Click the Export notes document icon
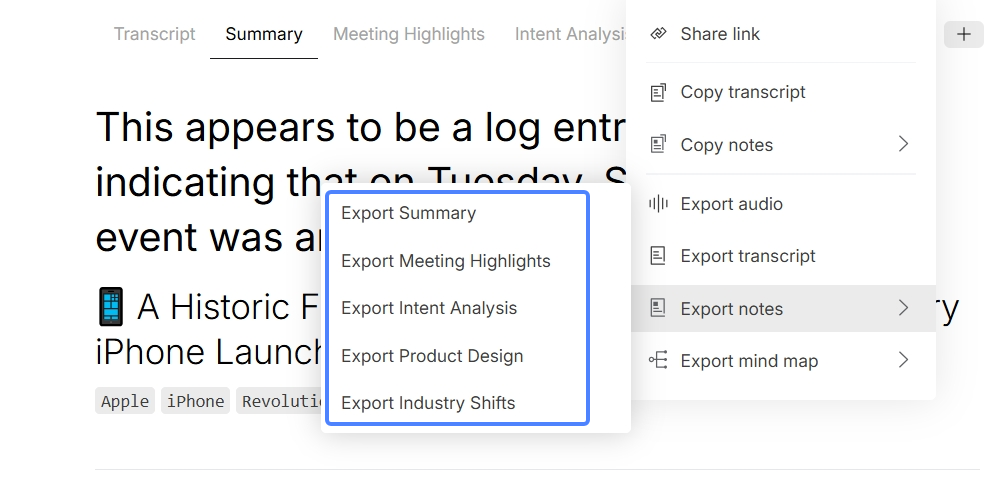Screen dimensions: 995x488 [659, 308]
